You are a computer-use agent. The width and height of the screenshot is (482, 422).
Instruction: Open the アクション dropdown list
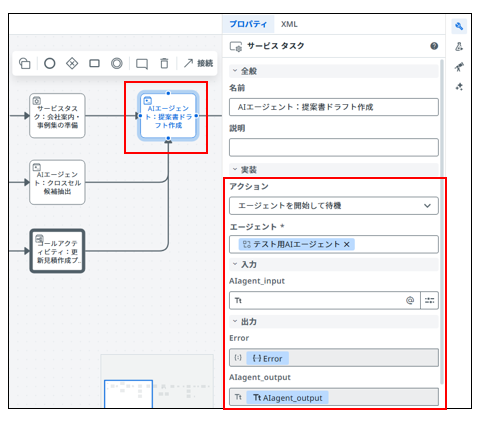pyautogui.click(x=334, y=206)
